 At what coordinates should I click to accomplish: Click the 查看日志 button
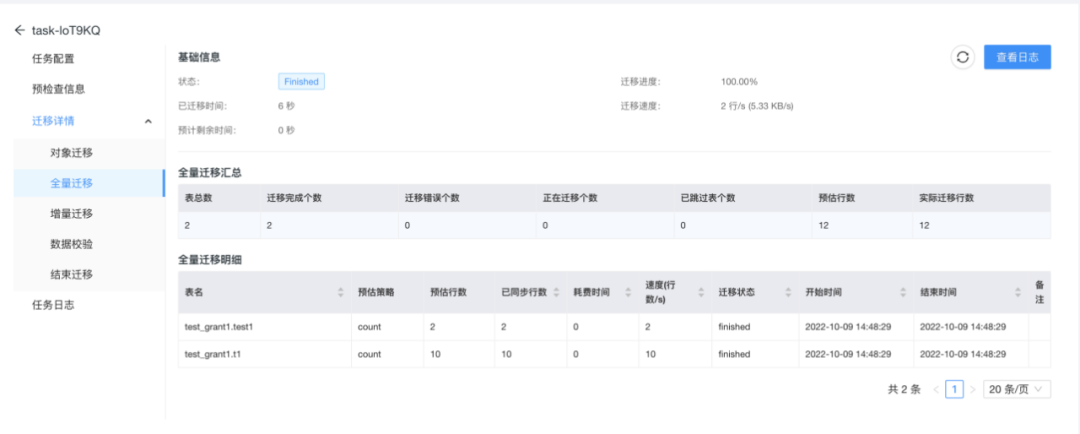tap(1017, 57)
